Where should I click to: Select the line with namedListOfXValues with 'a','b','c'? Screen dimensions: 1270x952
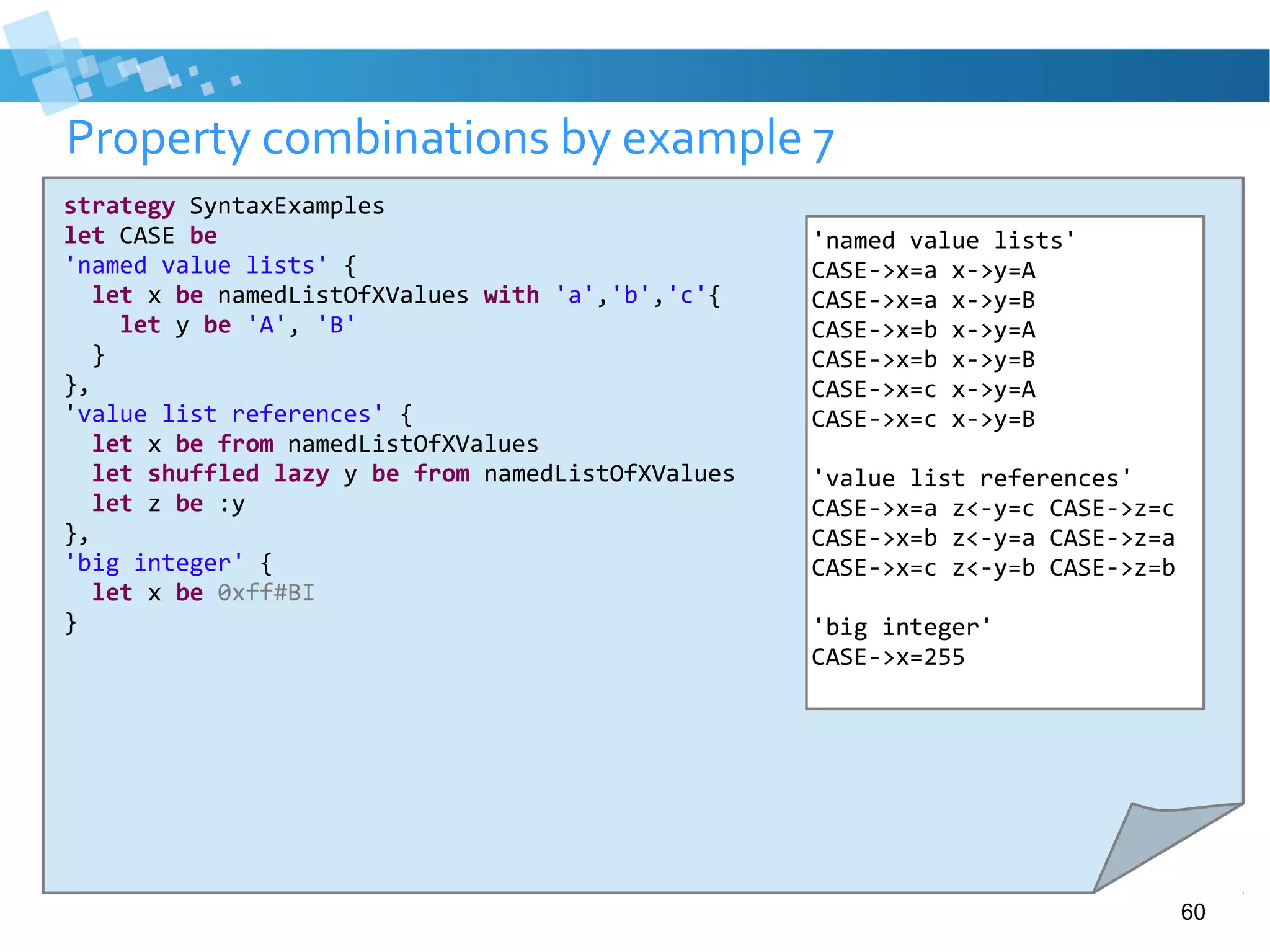[406, 295]
